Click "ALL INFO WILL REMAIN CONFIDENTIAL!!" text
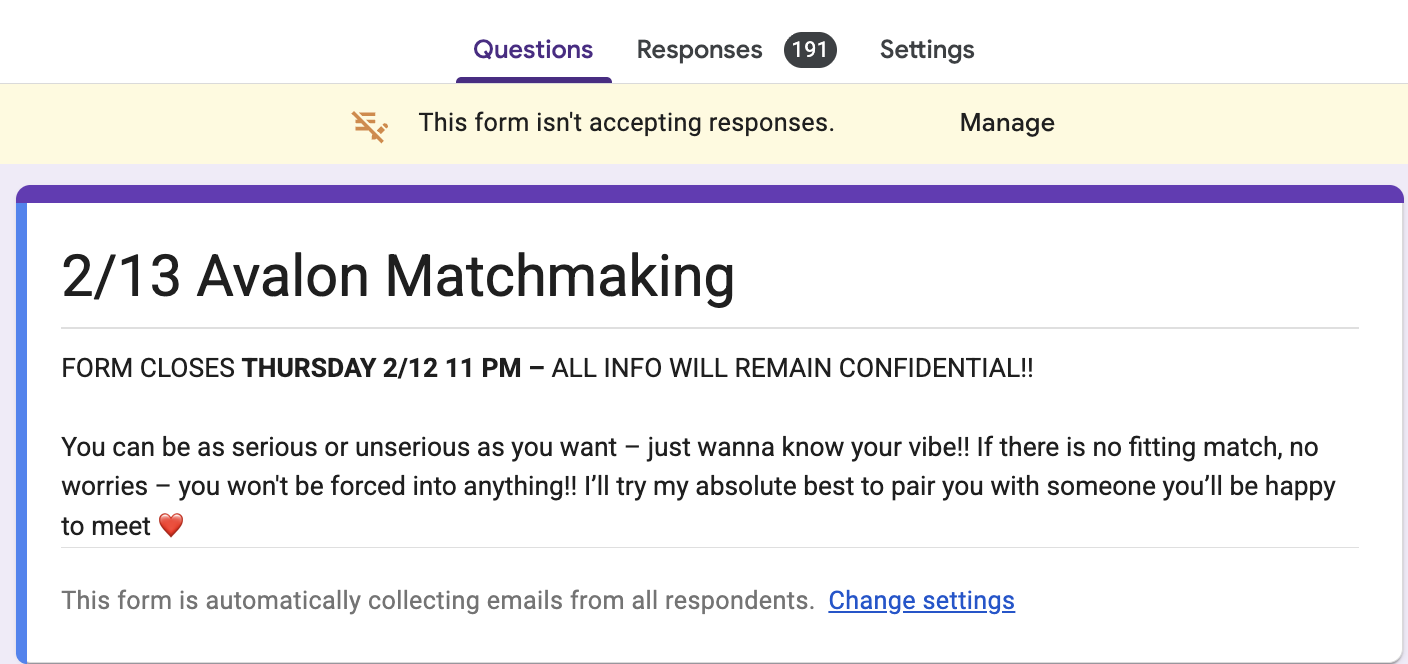Viewport: 1408px width, 664px height. coord(792,369)
